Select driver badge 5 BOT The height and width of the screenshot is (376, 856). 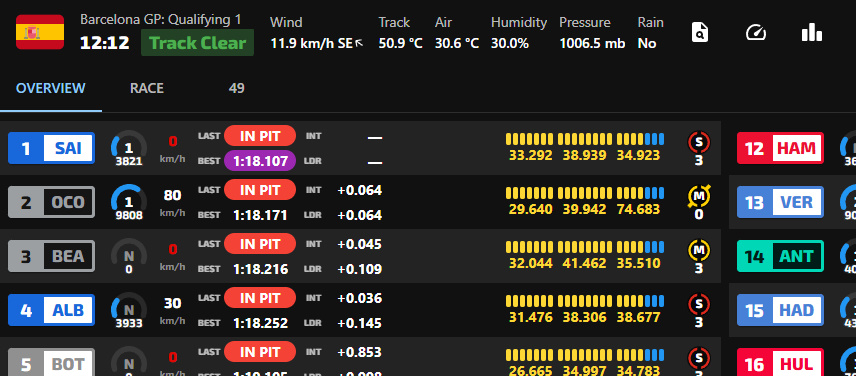pyautogui.click(x=51, y=362)
